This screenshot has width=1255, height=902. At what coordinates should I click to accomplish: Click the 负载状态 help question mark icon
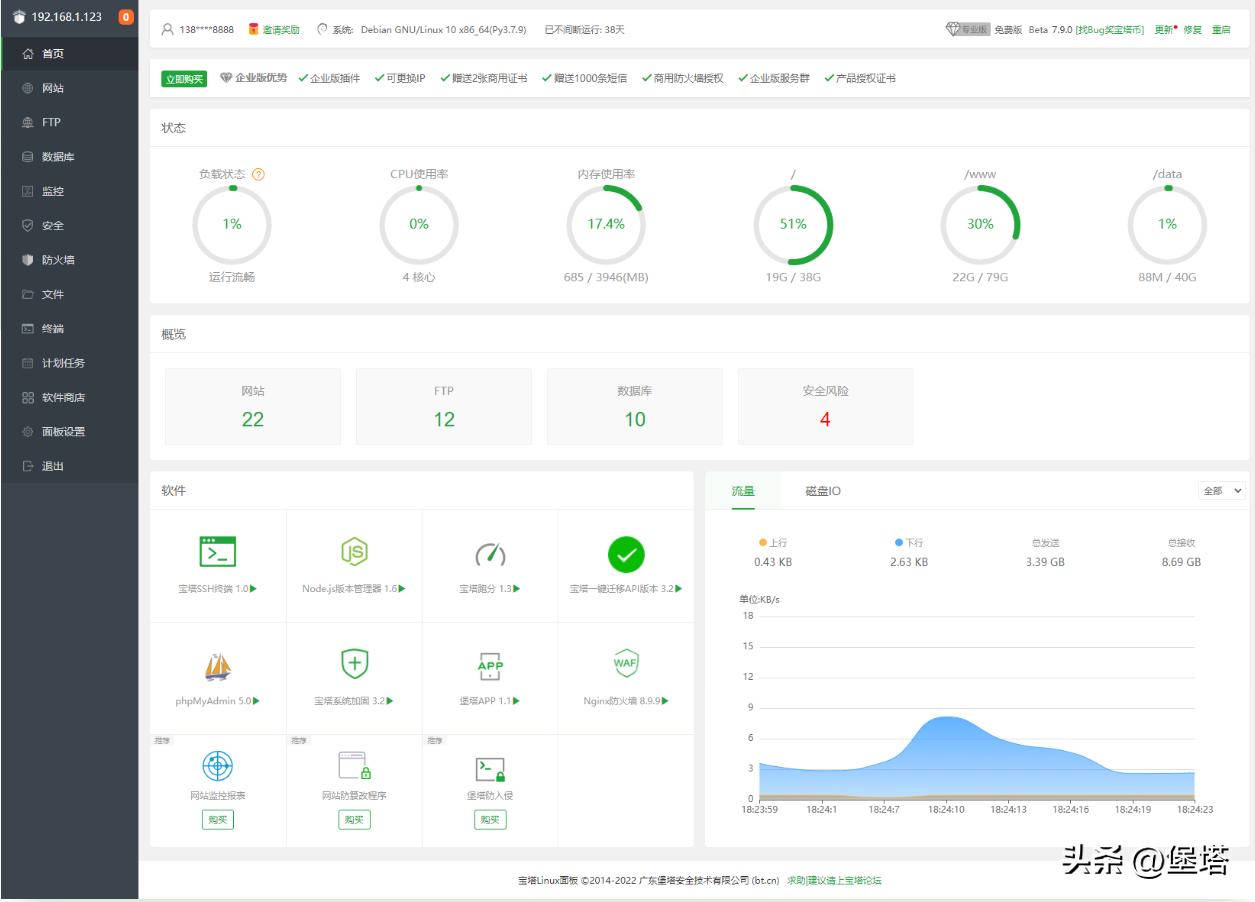259,174
